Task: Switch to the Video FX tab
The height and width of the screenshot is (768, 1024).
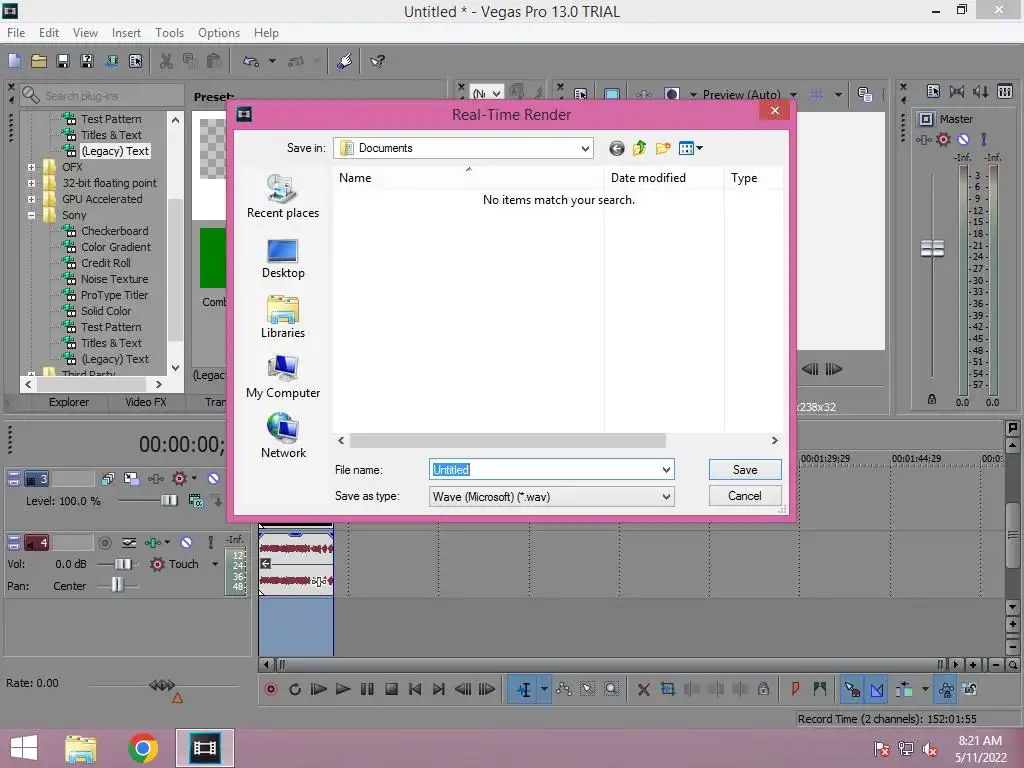Action: pos(146,402)
